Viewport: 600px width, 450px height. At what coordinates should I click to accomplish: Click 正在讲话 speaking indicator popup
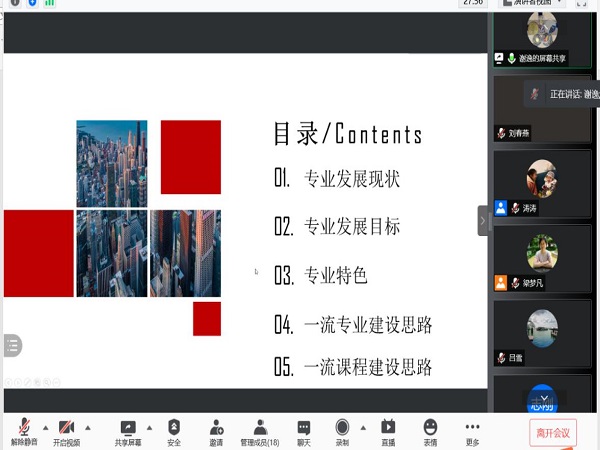[562, 94]
